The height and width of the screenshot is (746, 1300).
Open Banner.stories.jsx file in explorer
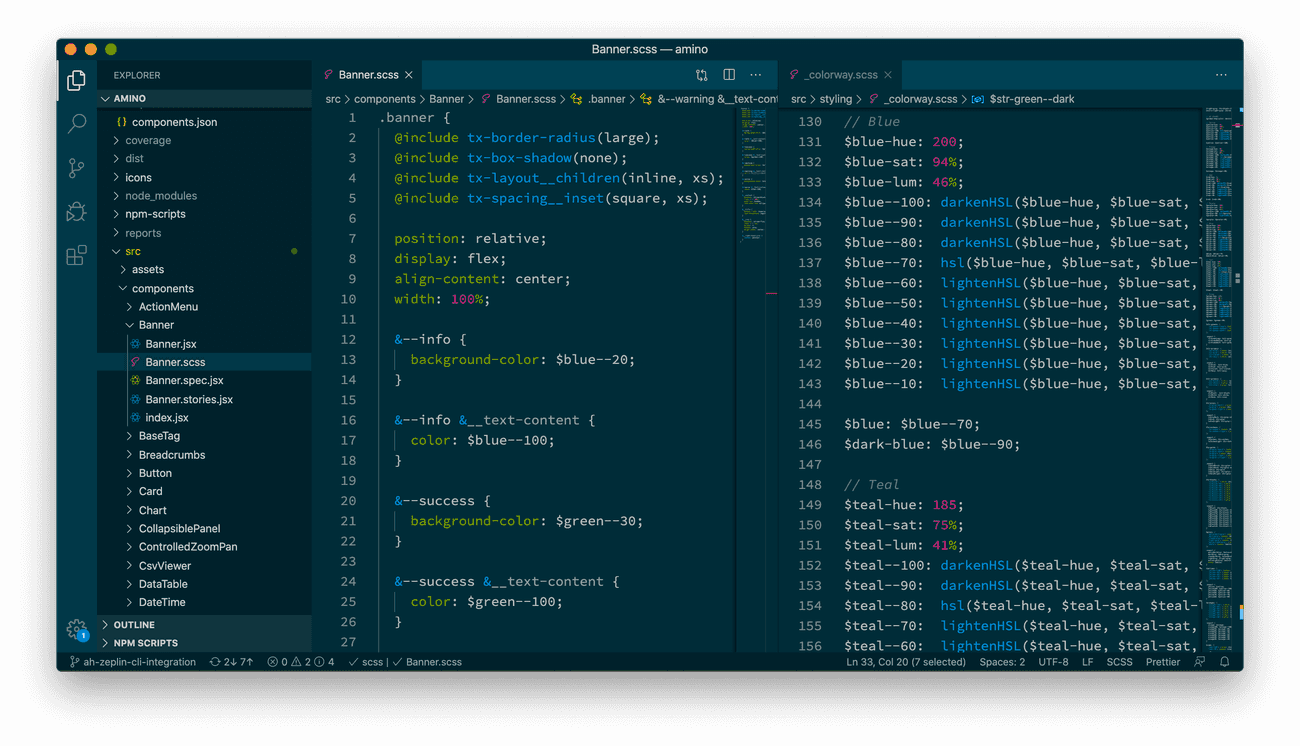point(188,399)
